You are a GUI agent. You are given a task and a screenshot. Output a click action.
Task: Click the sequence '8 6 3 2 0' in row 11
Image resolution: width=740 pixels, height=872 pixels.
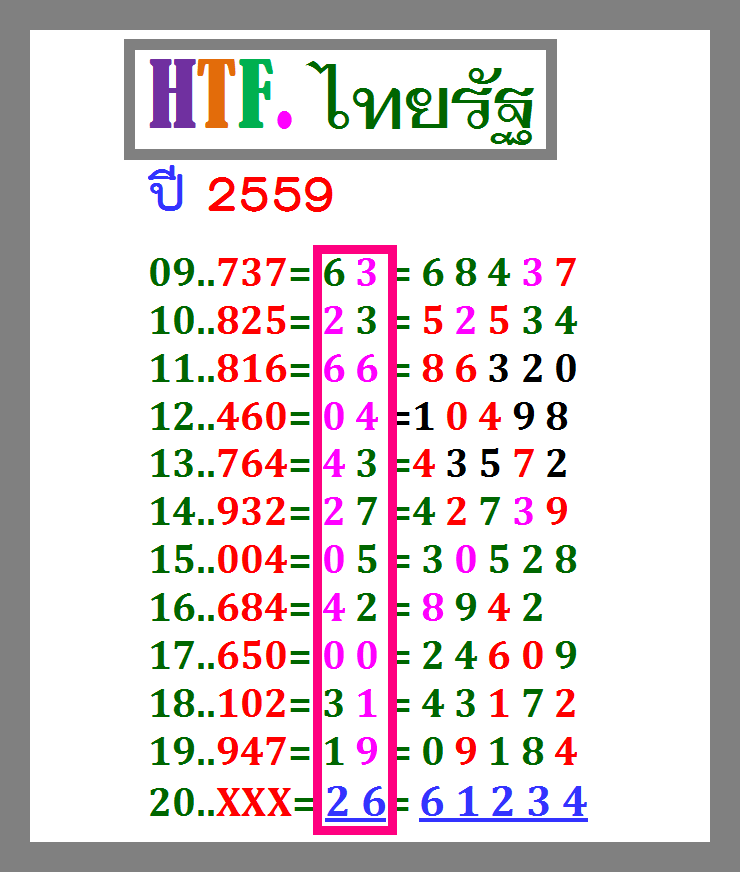point(499,368)
